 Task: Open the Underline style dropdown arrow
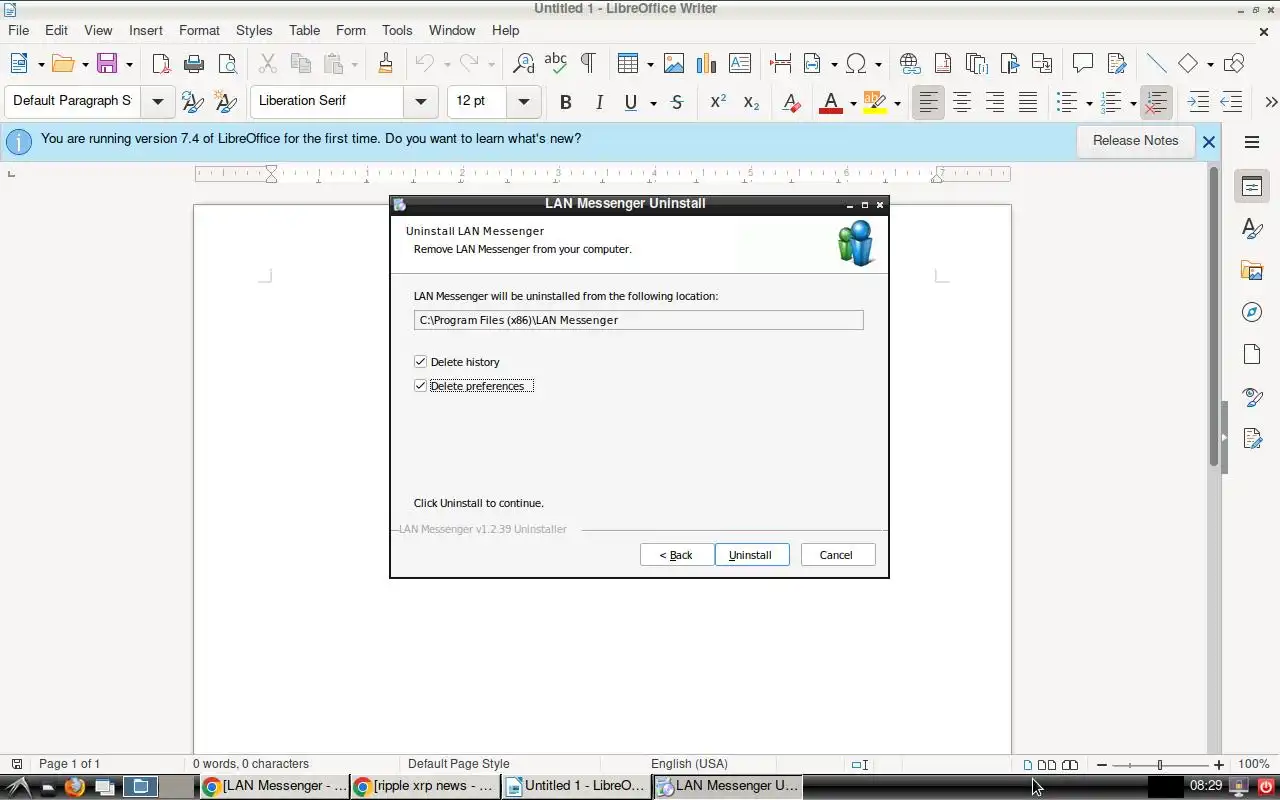point(653,103)
